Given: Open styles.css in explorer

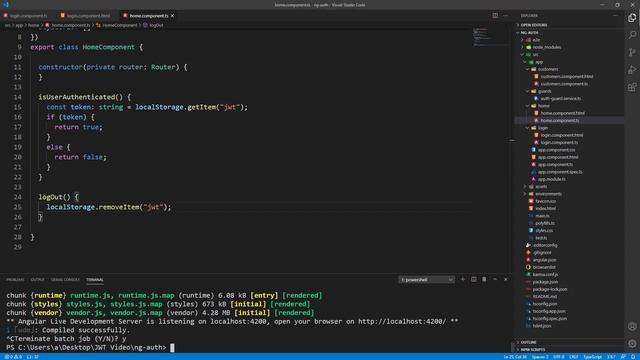Looking at the screenshot, I should pyautogui.click(x=544, y=231).
